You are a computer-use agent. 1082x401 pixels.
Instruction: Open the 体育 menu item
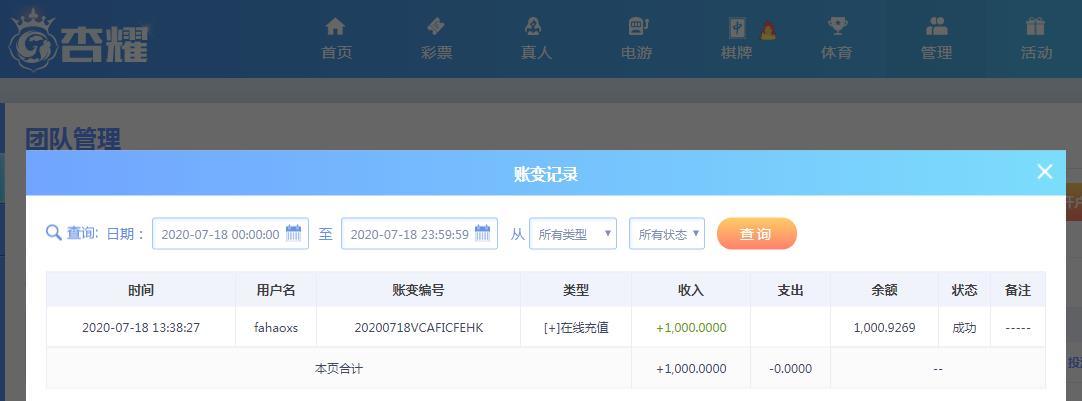point(836,53)
